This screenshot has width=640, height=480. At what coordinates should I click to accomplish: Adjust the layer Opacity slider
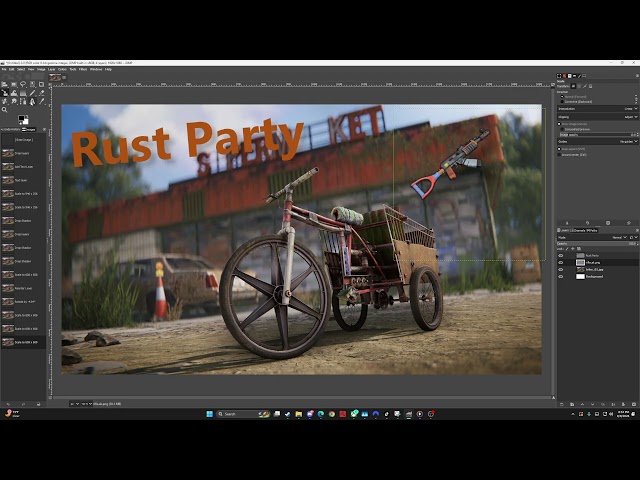tap(598, 244)
